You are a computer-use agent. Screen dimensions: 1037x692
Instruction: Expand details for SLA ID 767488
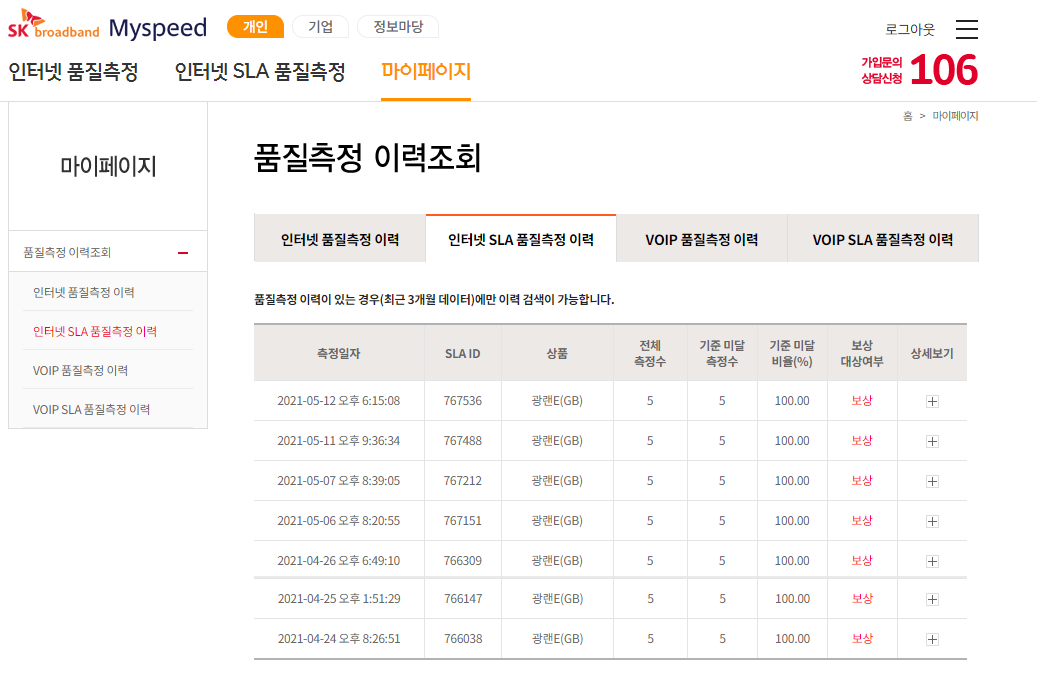932,441
